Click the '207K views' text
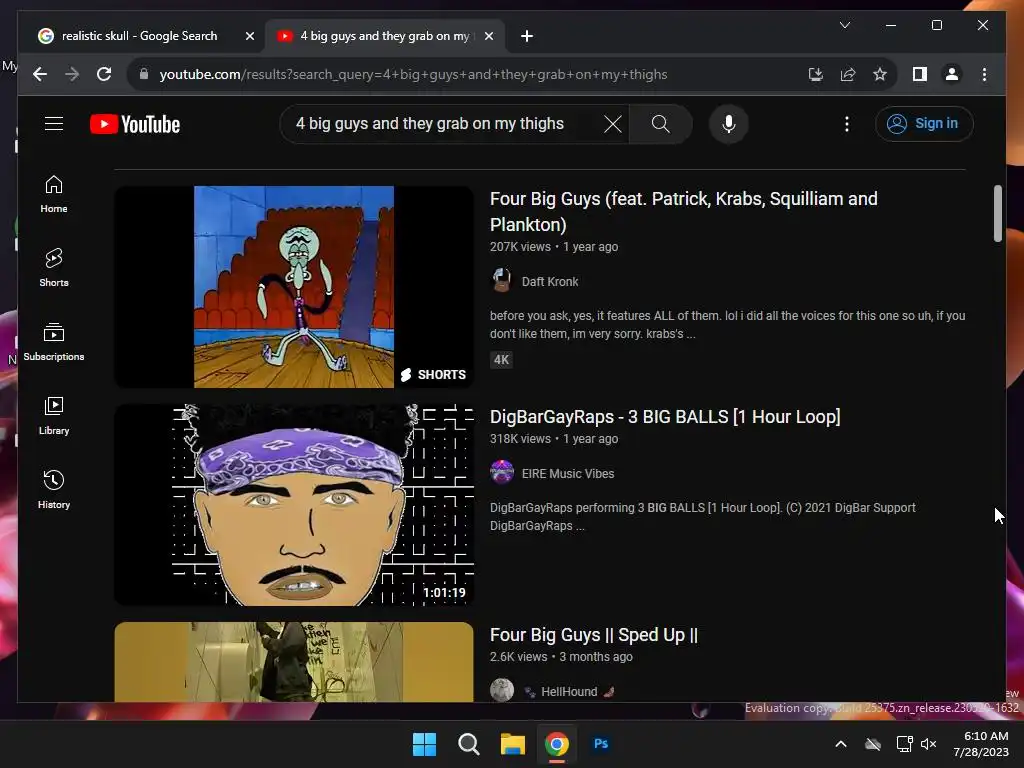This screenshot has width=1024, height=768. (x=520, y=247)
